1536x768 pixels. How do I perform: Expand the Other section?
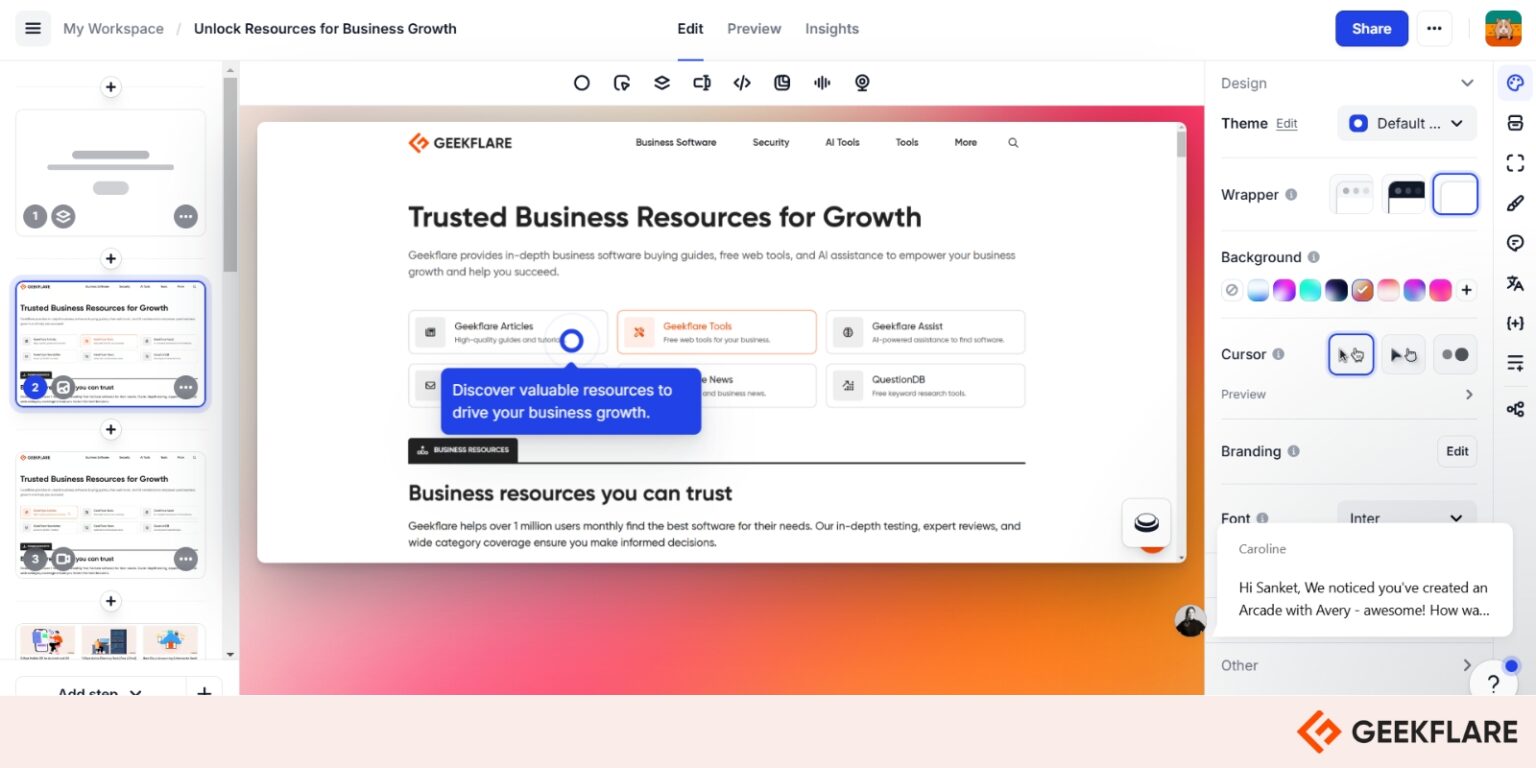1348,665
